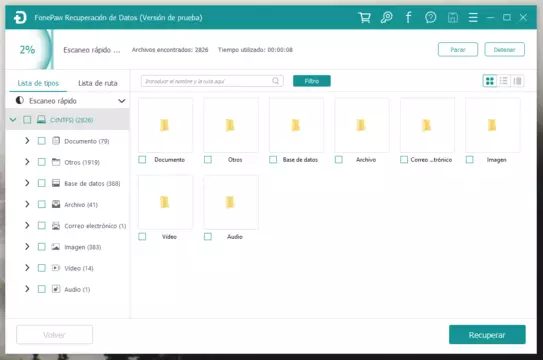Tick the Otros folder thumbnail checkbox

[x=208, y=160]
